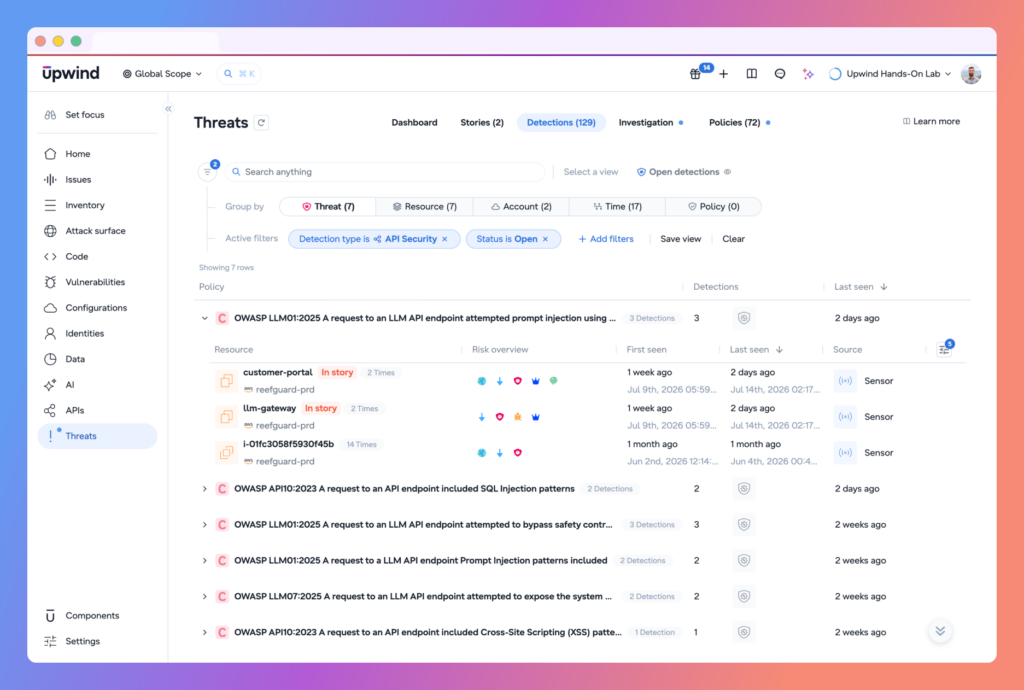Click Save view

click(680, 239)
